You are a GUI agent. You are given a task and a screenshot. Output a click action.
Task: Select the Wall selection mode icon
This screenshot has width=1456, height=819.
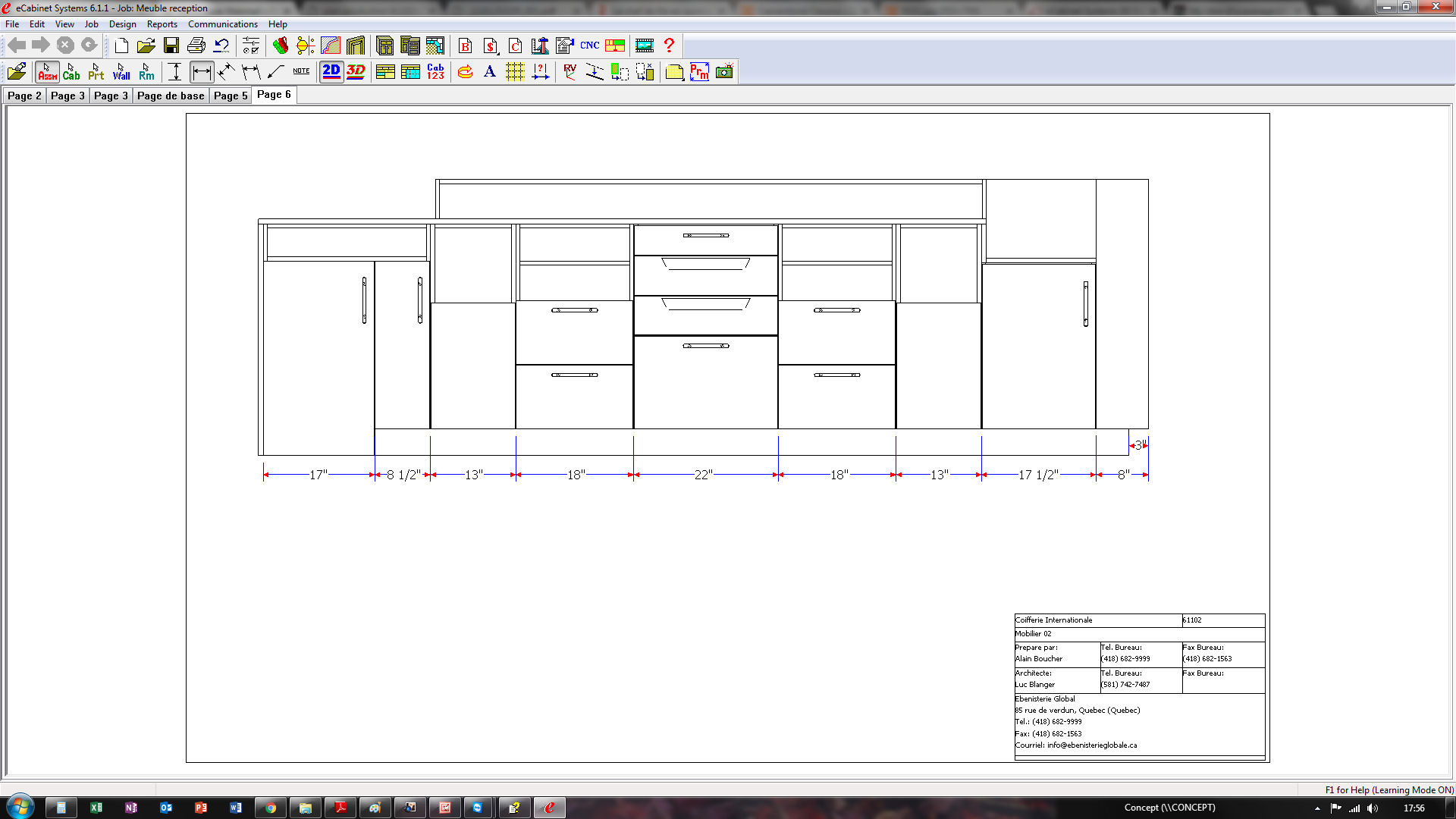[121, 72]
